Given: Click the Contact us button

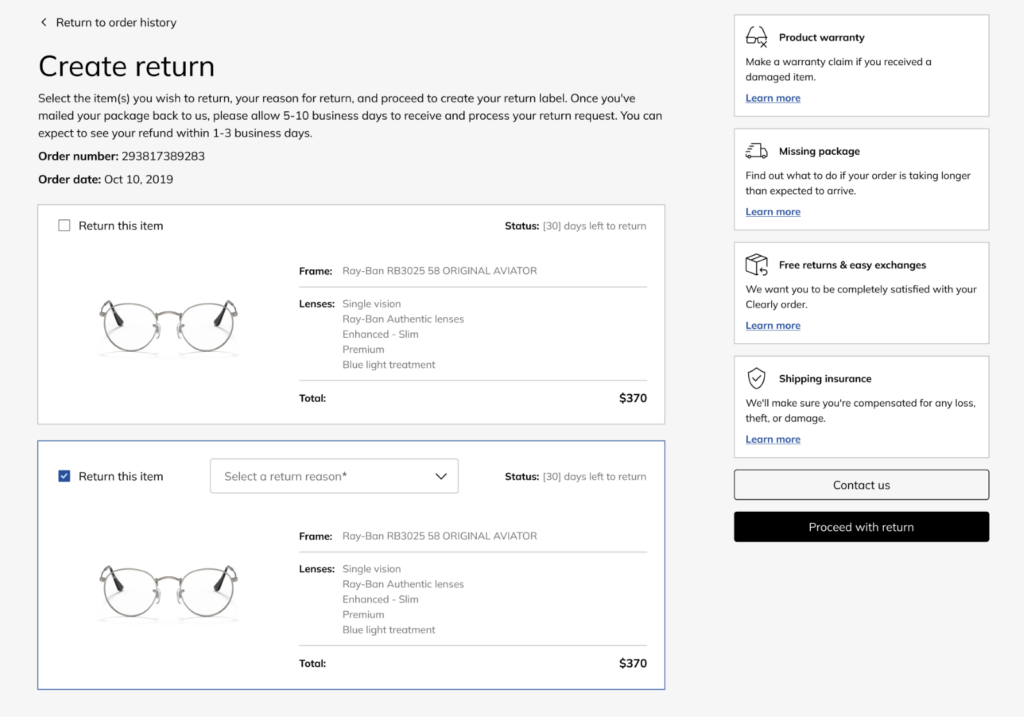Looking at the screenshot, I should point(861,485).
